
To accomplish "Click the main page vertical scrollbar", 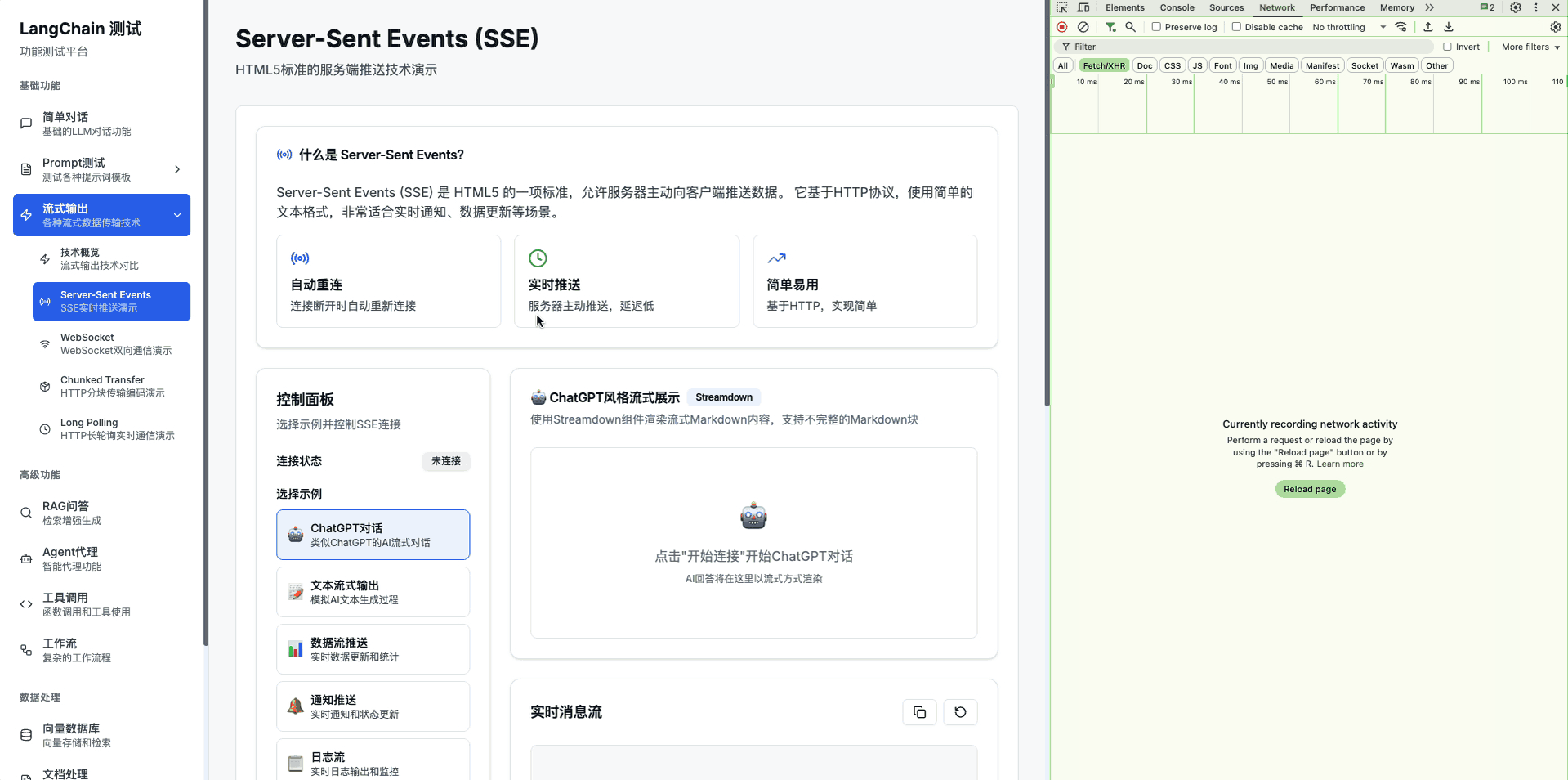I will coord(1047,203).
